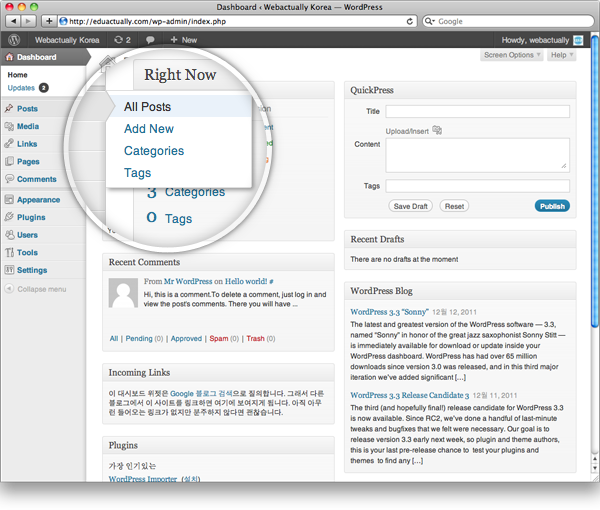Choose Categories in the Posts flyout
The height and width of the screenshot is (510, 600).
(x=154, y=151)
